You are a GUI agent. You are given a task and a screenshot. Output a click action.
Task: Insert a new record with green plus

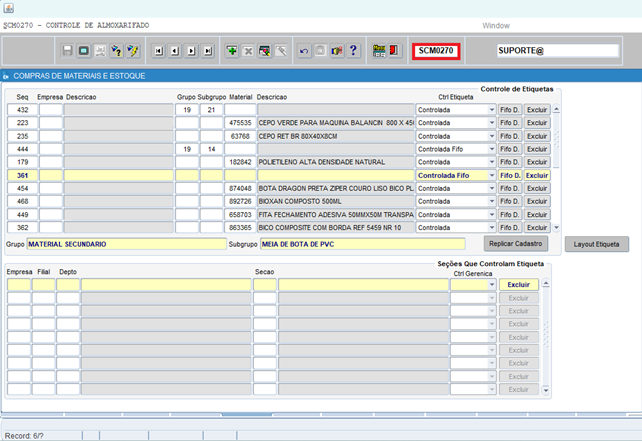tap(232, 51)
